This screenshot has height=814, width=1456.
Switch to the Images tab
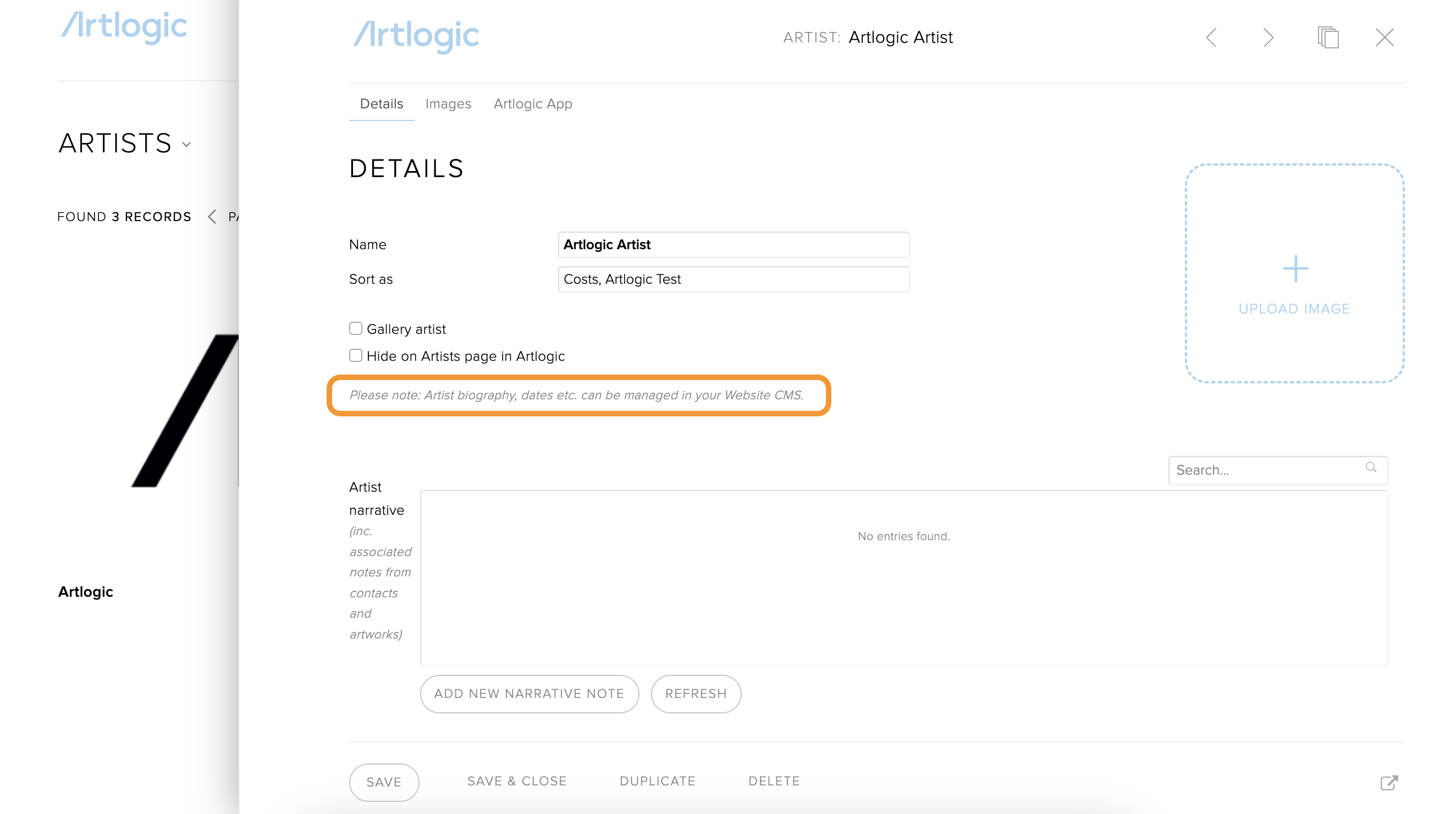448,104
